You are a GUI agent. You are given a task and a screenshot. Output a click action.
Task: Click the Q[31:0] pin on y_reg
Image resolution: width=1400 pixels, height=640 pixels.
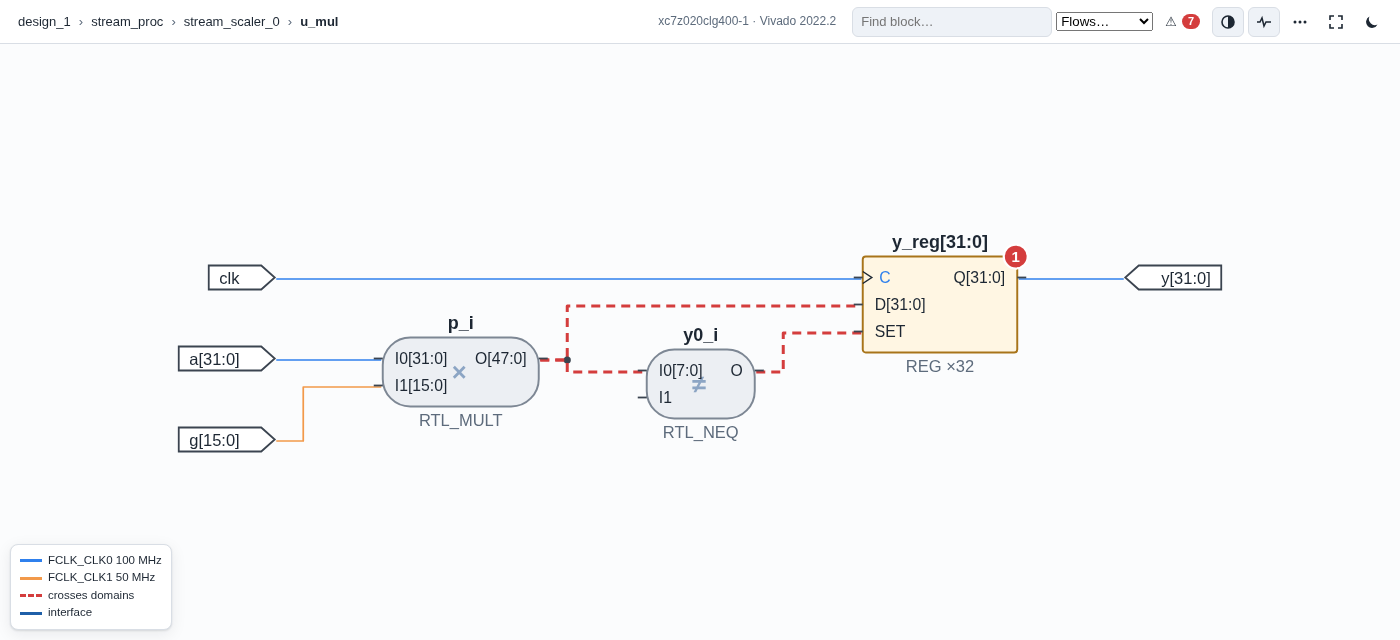pyautogui.click(x=979, y=278)
